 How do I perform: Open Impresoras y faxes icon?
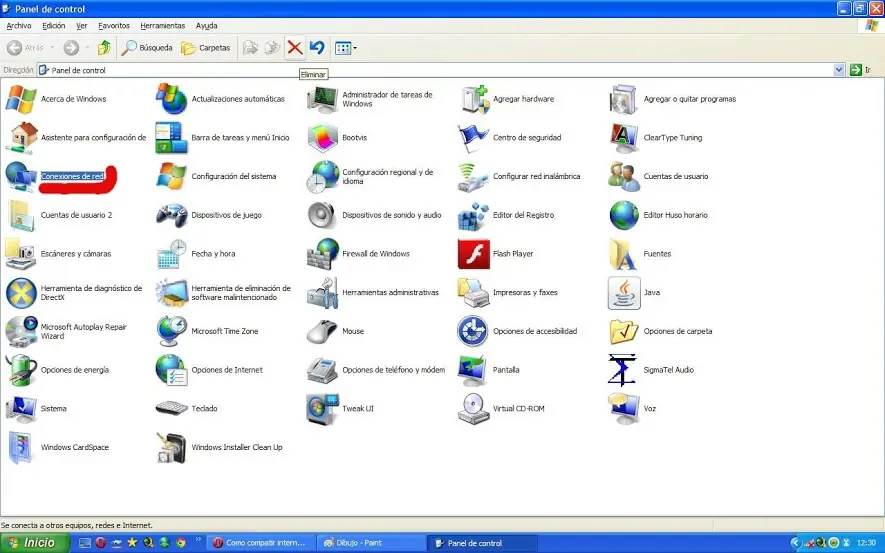[473, 293]
